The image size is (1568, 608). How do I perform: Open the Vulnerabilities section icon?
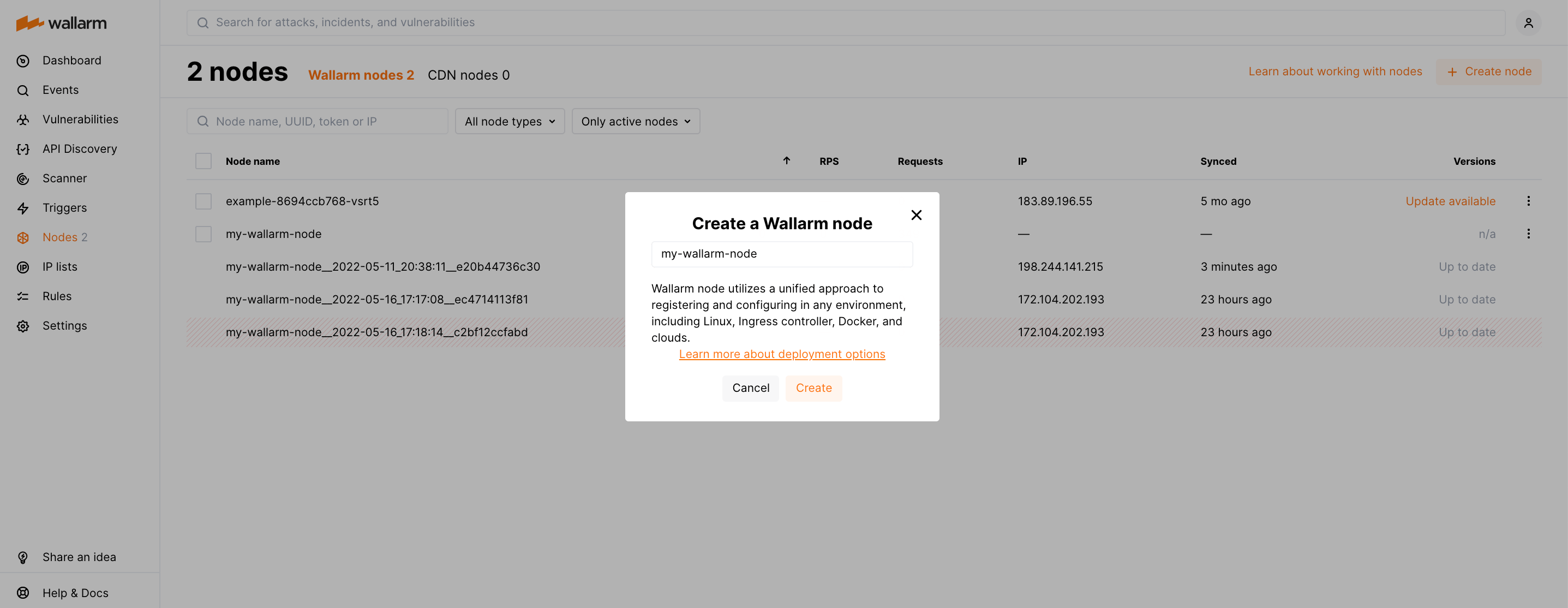tap(22, 119)
